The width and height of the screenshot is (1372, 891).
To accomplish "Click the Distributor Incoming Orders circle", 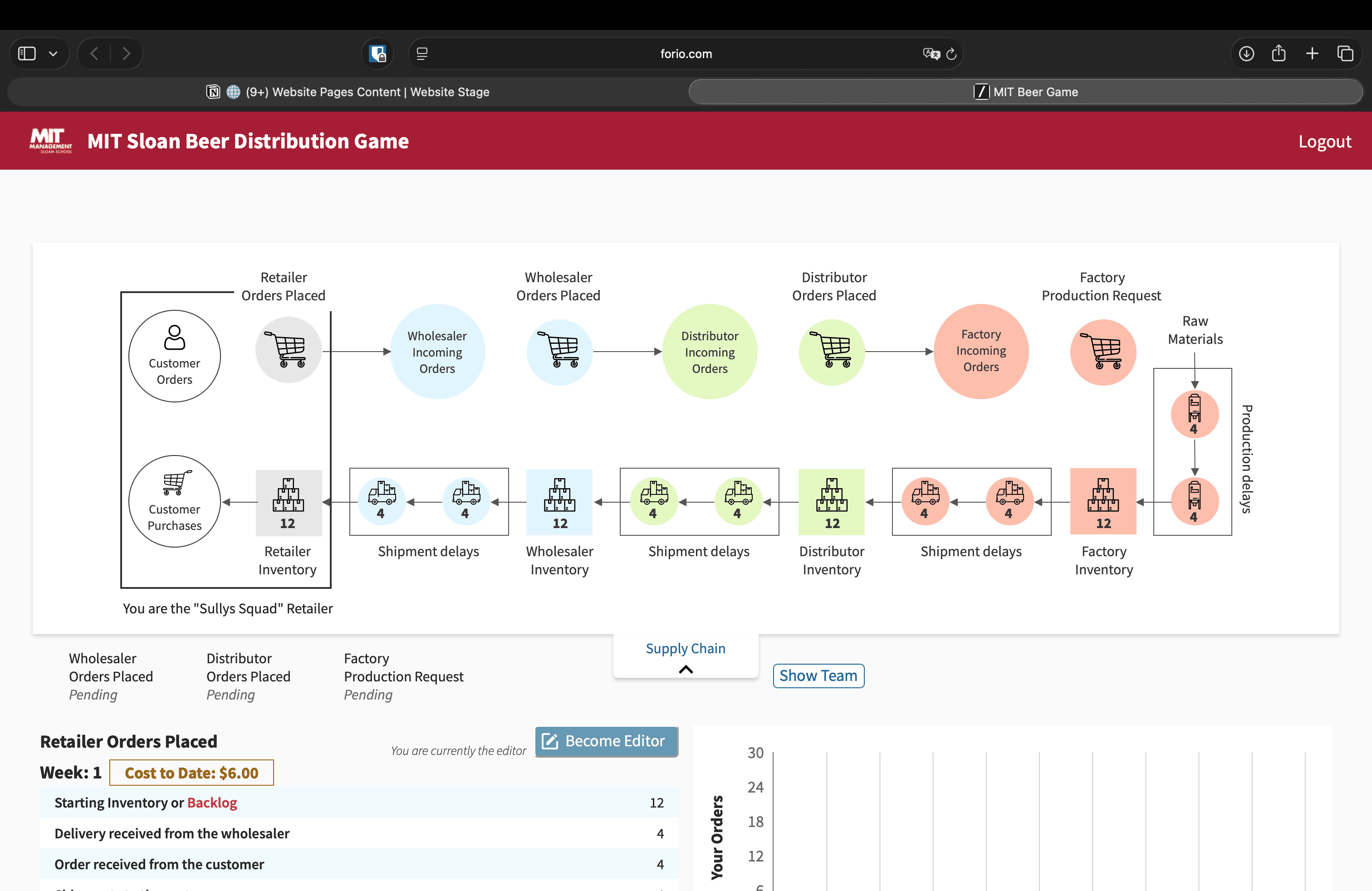I will (710, 352).
